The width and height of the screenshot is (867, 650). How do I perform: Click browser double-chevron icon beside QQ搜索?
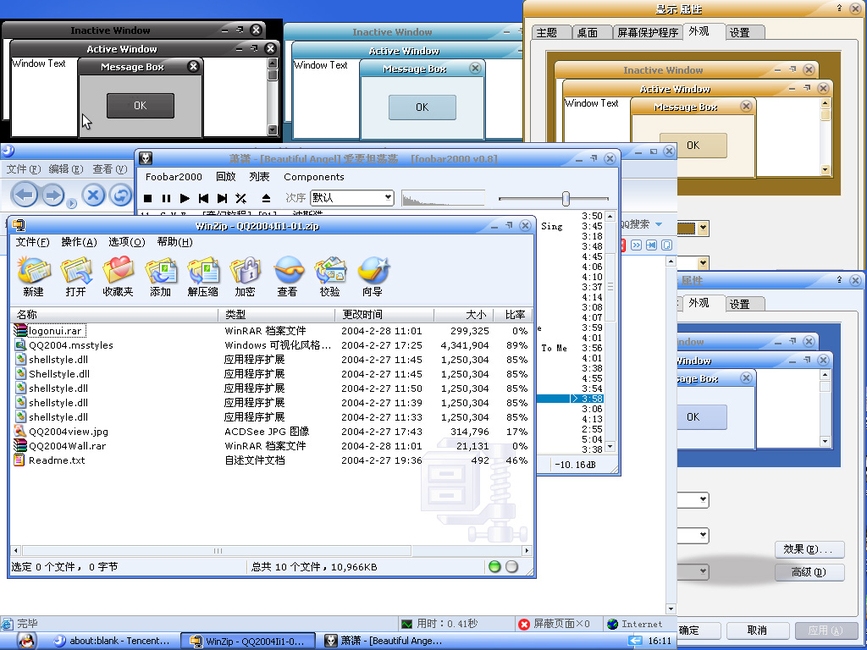[x=636, y=245]
